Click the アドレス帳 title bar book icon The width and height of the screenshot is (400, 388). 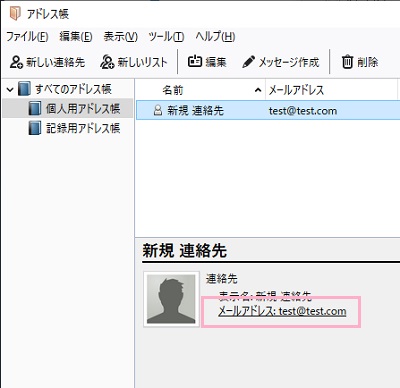point(15,13)
